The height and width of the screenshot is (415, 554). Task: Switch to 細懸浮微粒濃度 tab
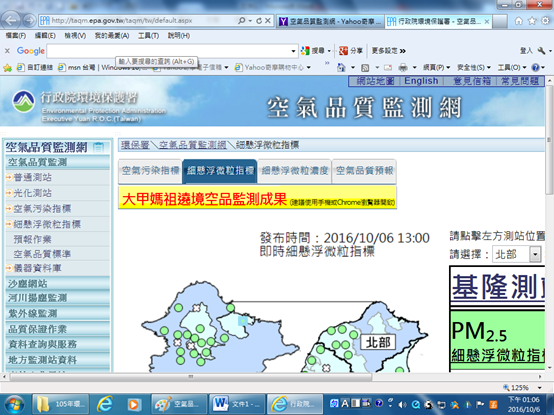click(295, 171)
